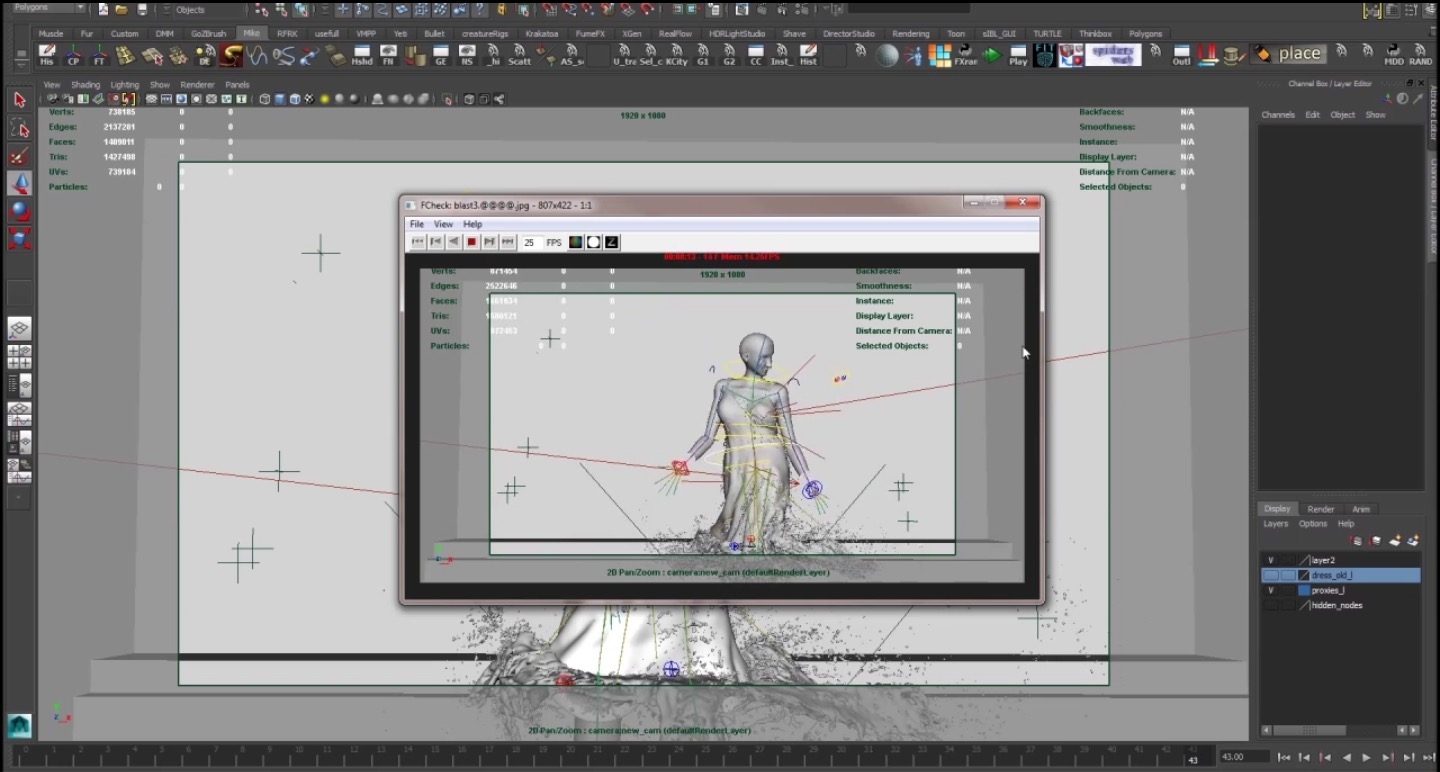Image resolution: width=1440 pixels, height=772 pixels.
Task: Run the CP shelf button
Action: [x=73, y=55]
